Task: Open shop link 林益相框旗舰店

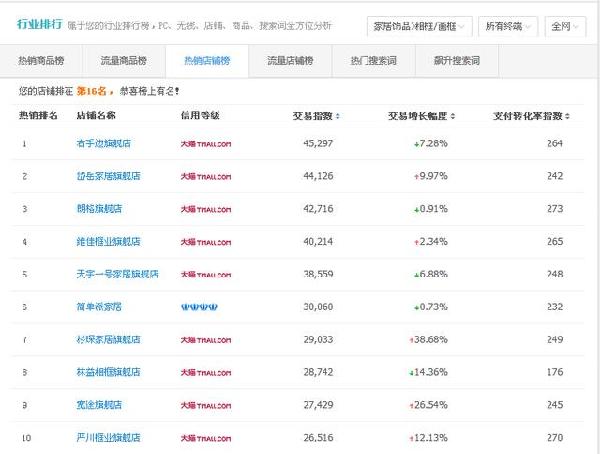Action: 108,372
